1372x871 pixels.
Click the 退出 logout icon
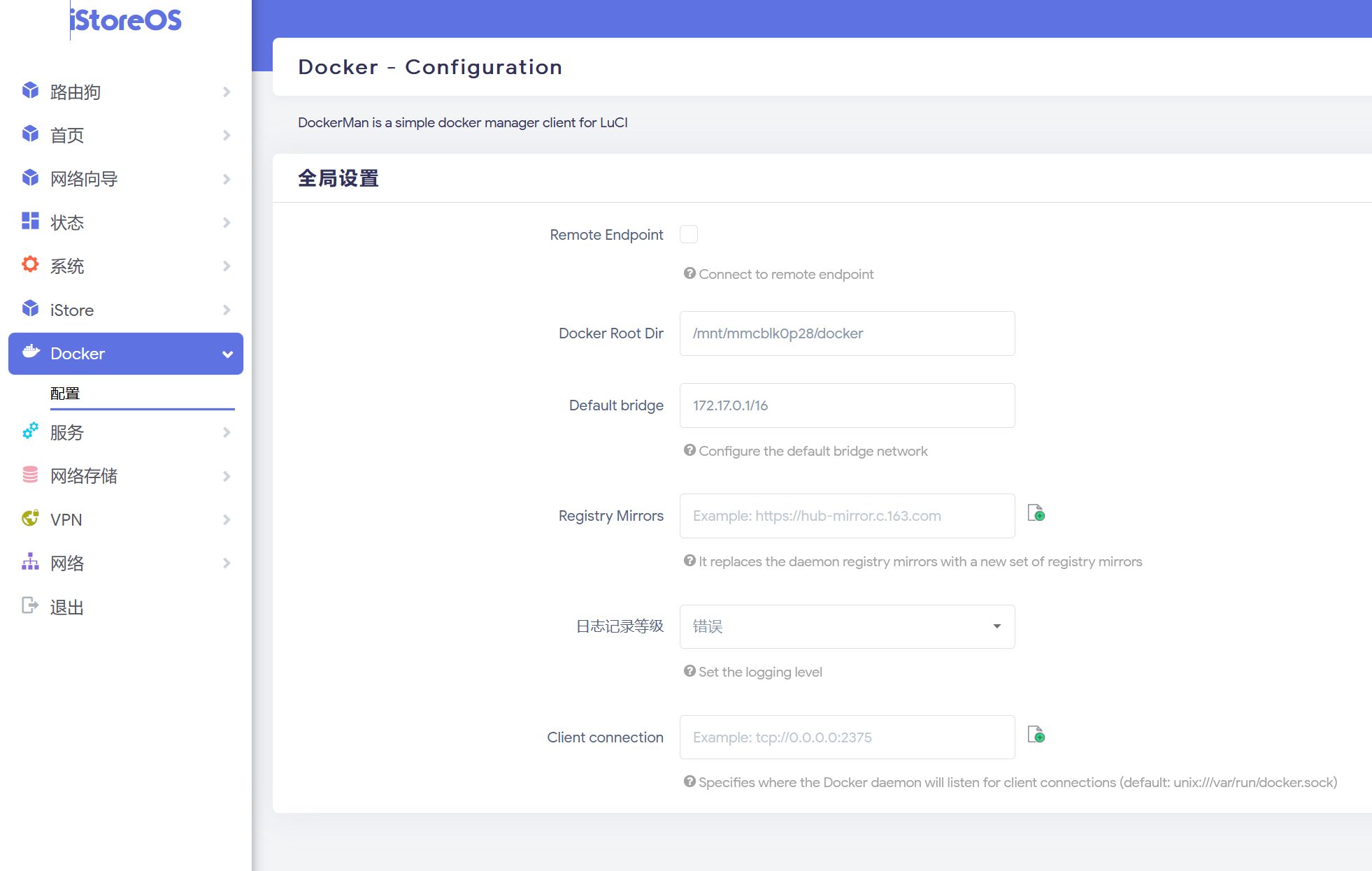coord(30,605)
